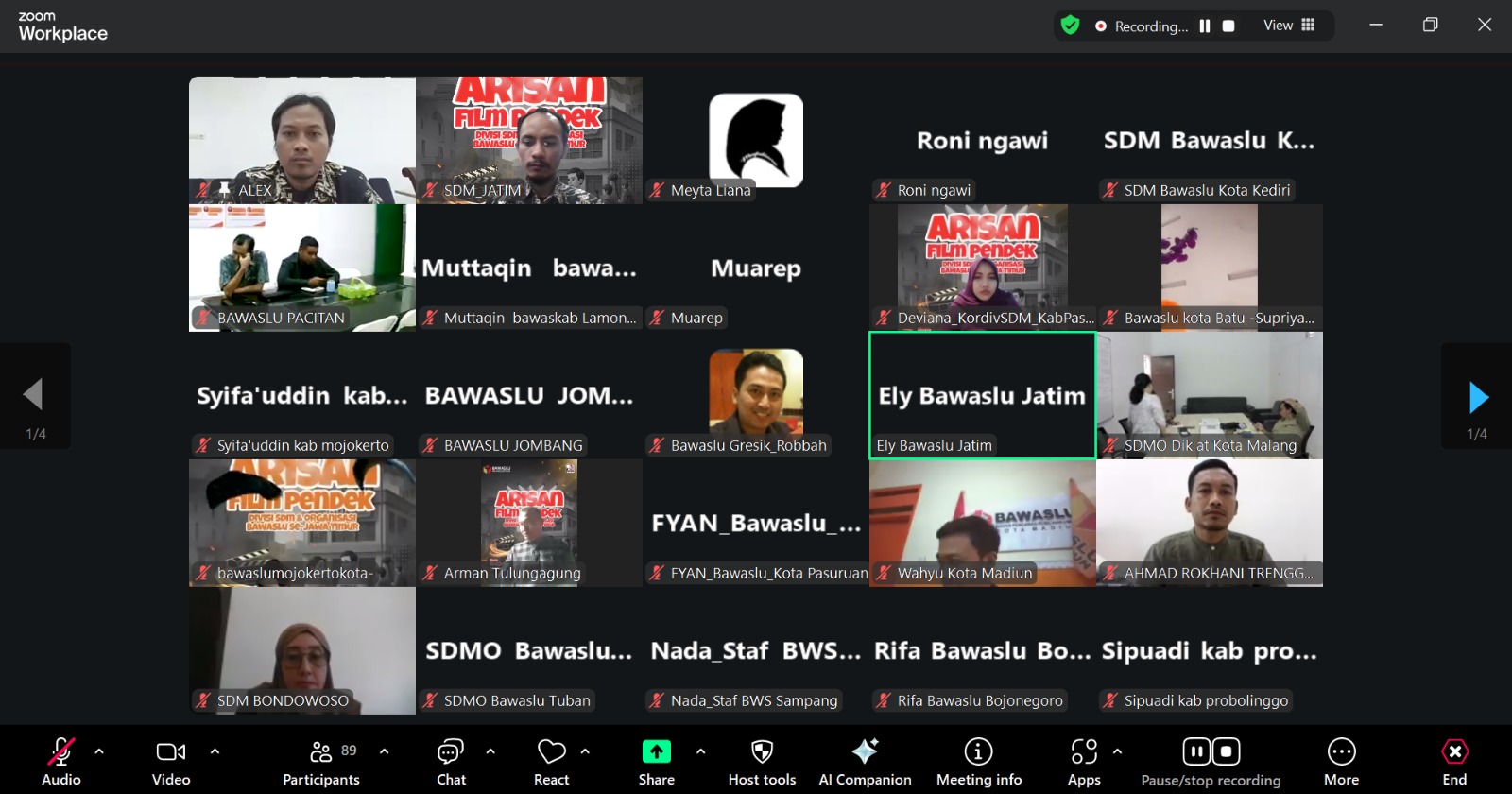Toggle the camera with Video button
Screen dimensions: 1512x794
171,760
